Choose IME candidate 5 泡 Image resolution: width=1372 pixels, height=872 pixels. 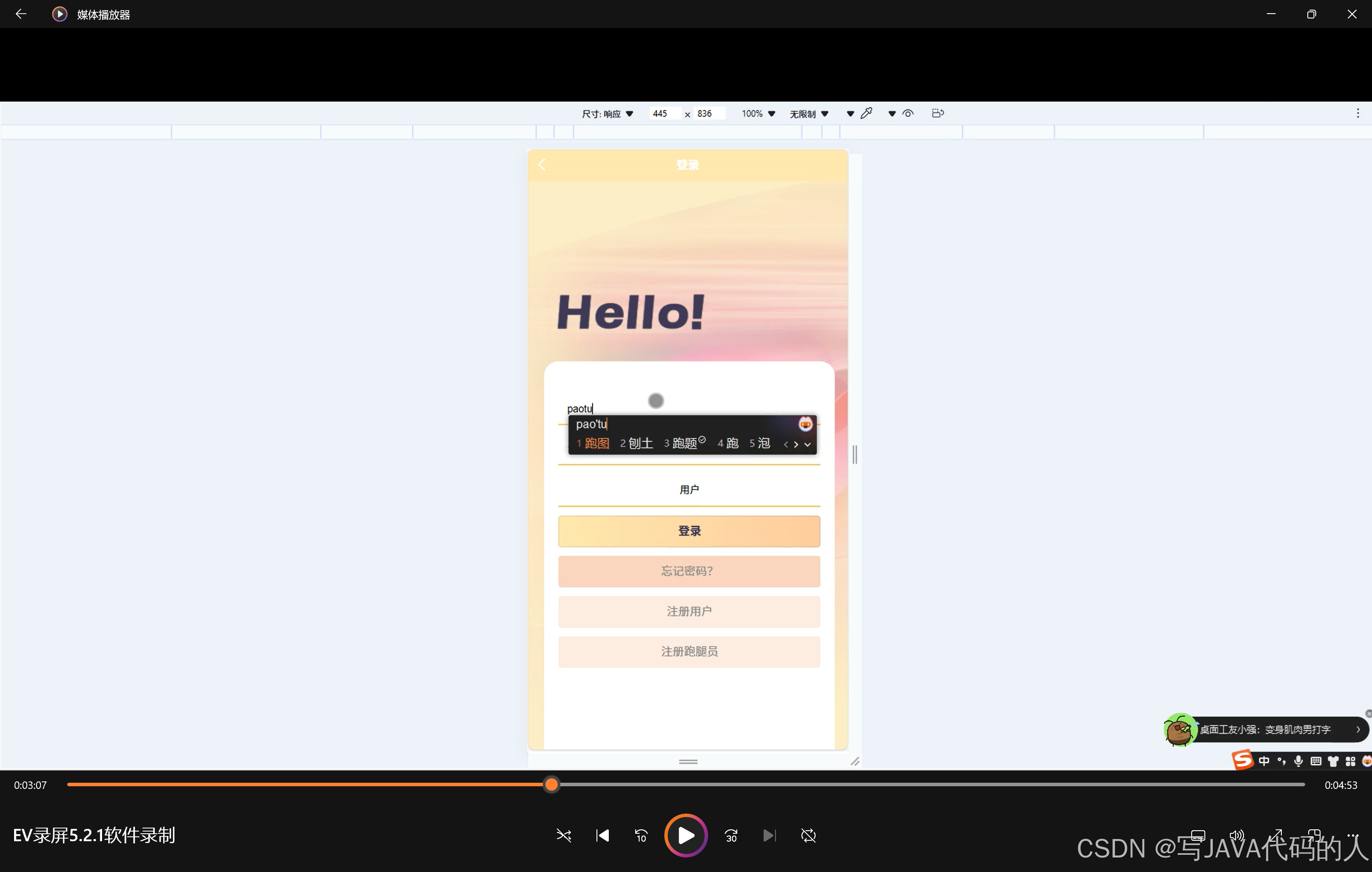point(760,443)
